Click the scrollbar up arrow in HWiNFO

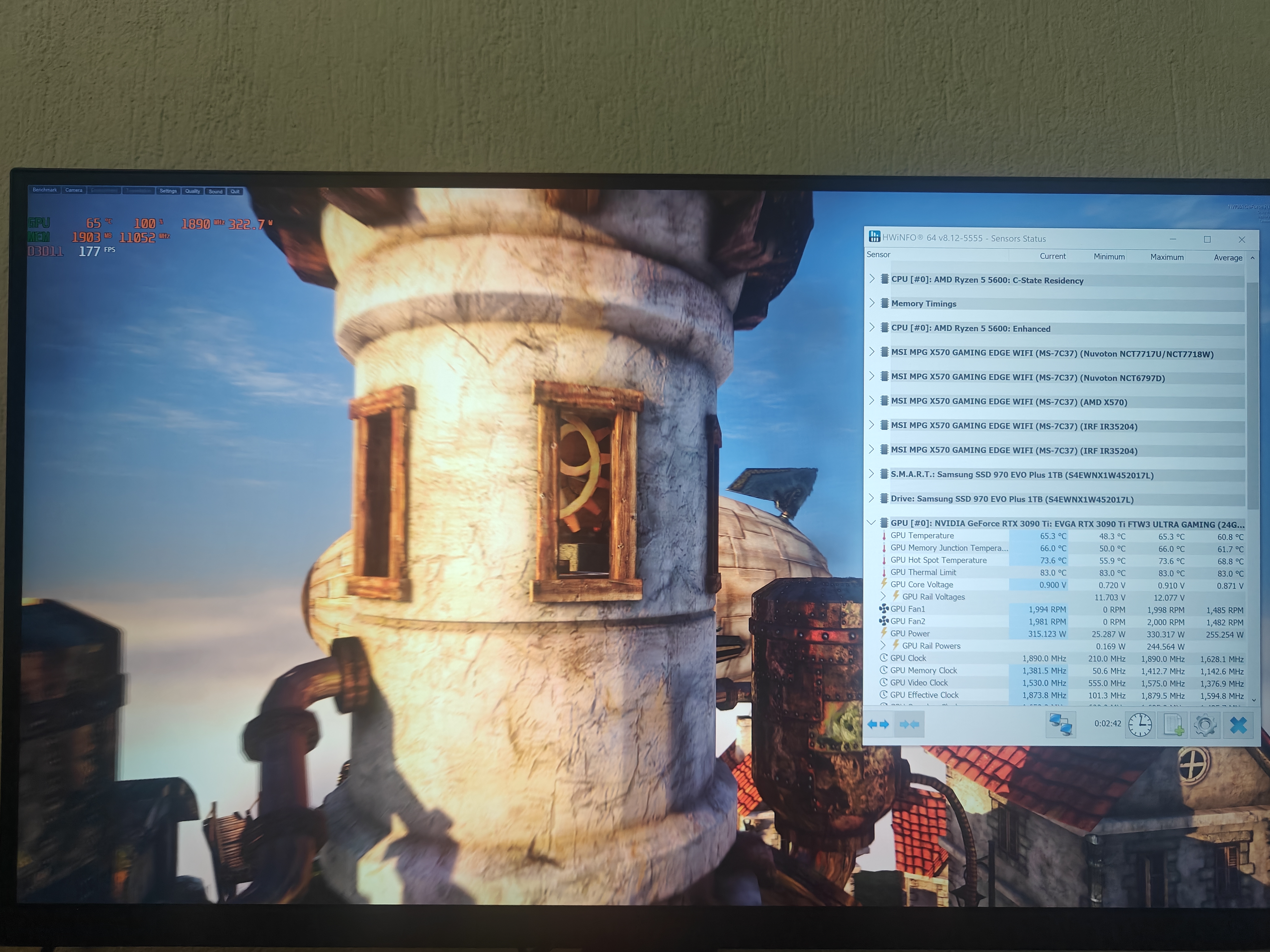point(1252,258)
